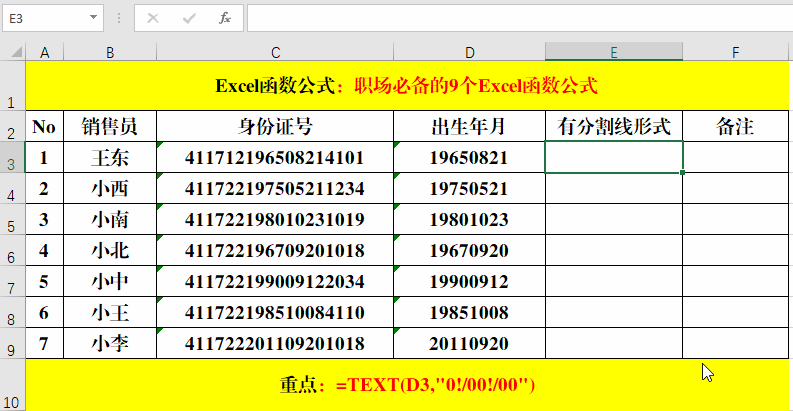Select the cell containing 小西
Image resolution: width=793 pixels, height=411 pixels.
(110, 188)
